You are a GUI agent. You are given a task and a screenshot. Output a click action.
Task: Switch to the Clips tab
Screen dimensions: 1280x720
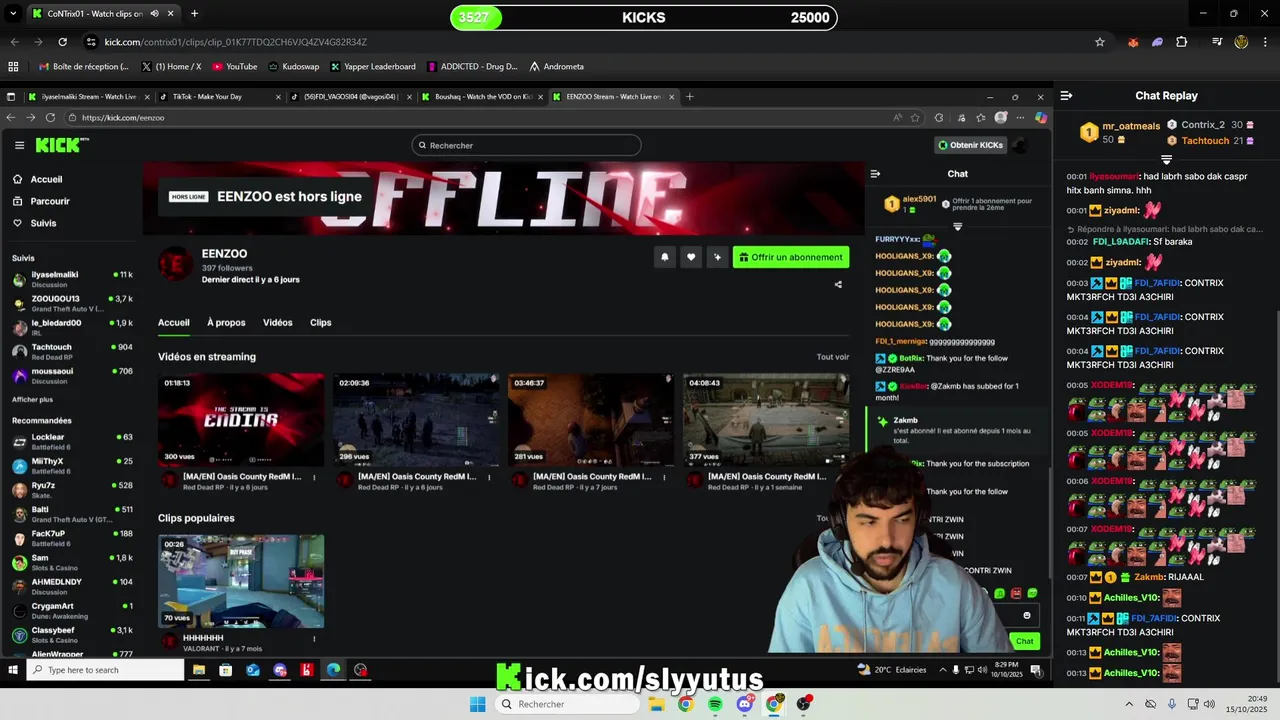(x=320, y=322)
